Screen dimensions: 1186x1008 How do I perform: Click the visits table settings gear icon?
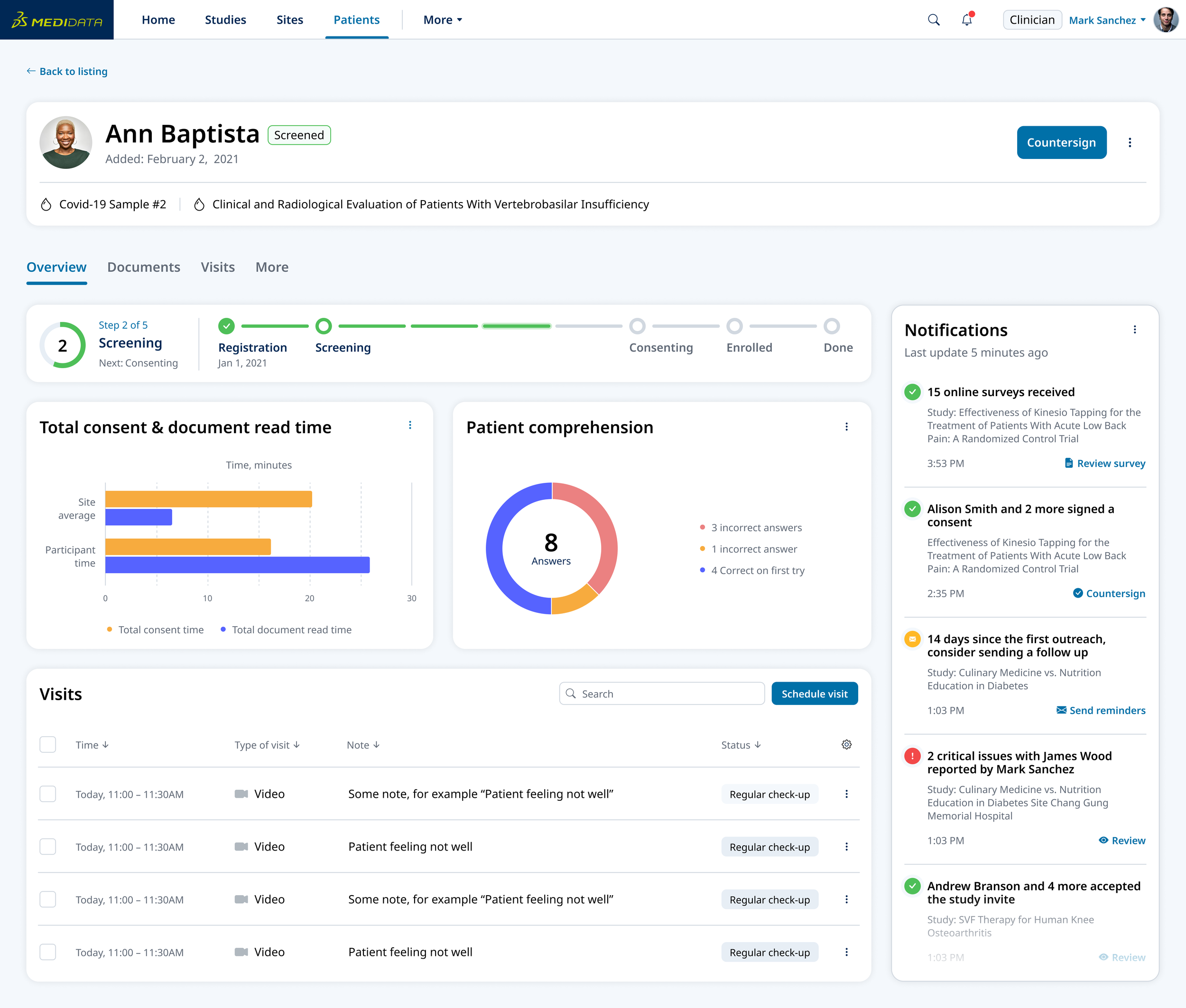point(846,745)
